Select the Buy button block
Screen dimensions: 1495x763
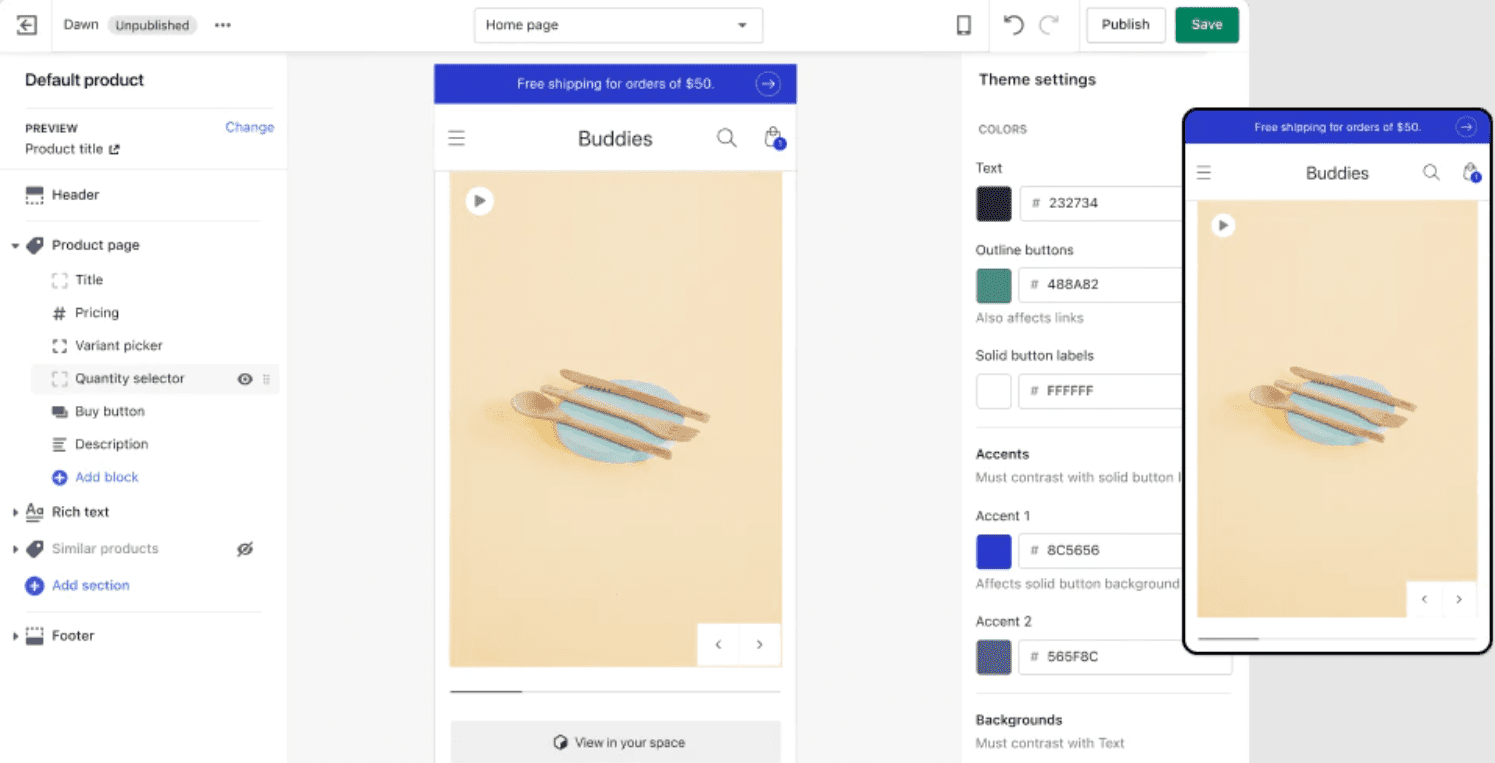[x=109, y=412]
